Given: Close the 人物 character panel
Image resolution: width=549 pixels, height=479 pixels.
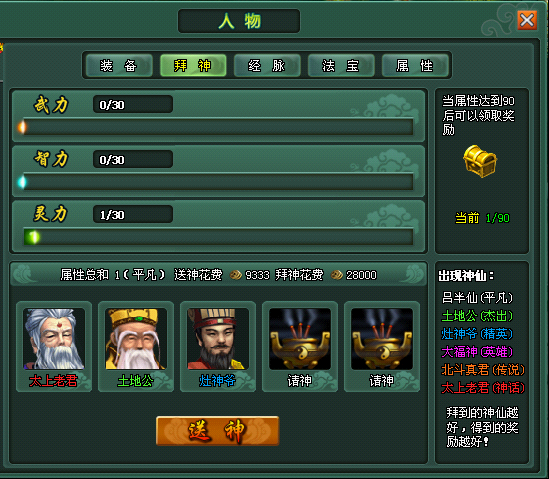Looking at the screenshot, I should (x=527, y=20).
